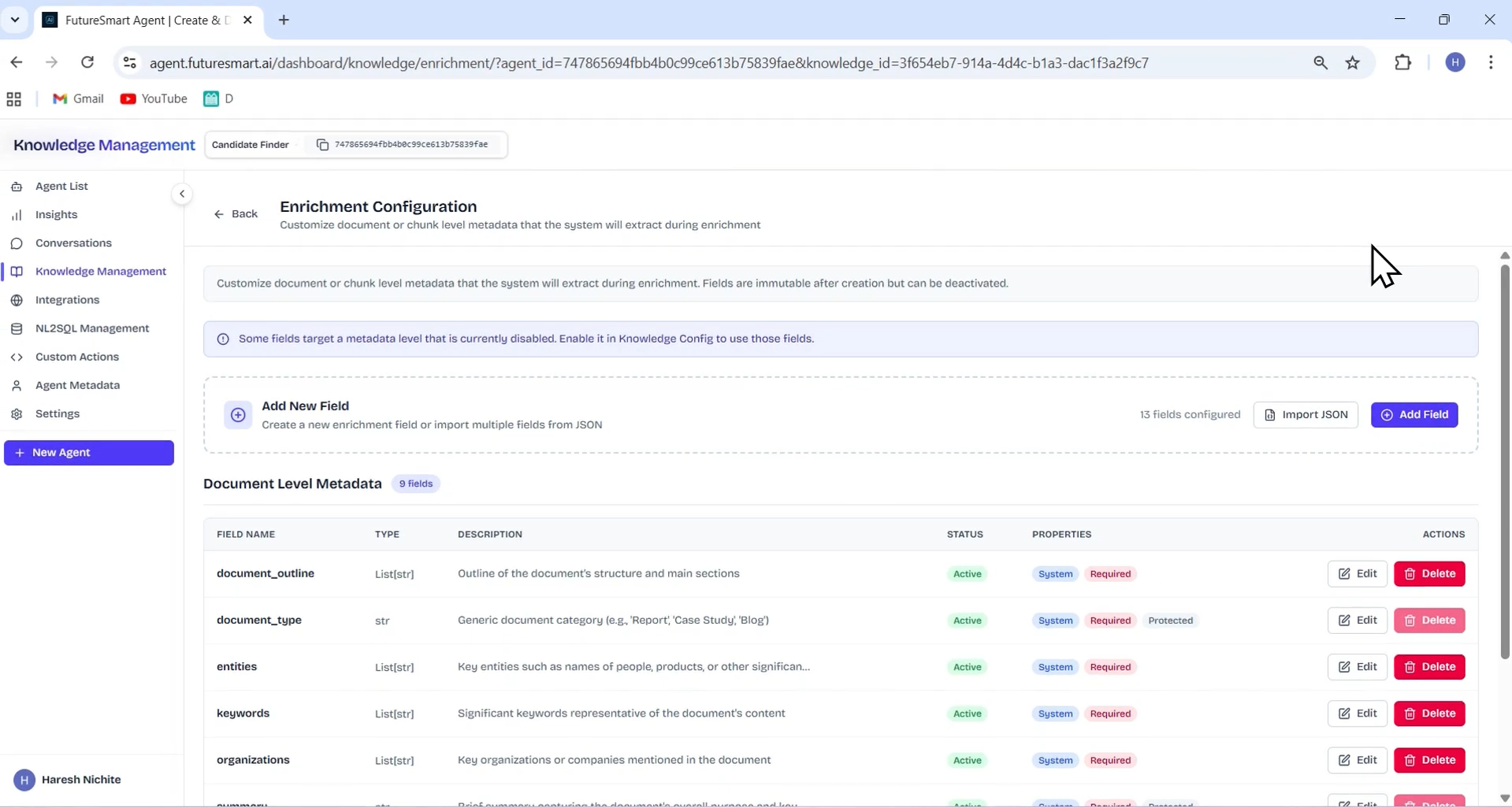Image resolution: width=1512 pixels, height=808 pixels.
Task: Open Agent List in sidebar
Action: (x=61, y=187)
